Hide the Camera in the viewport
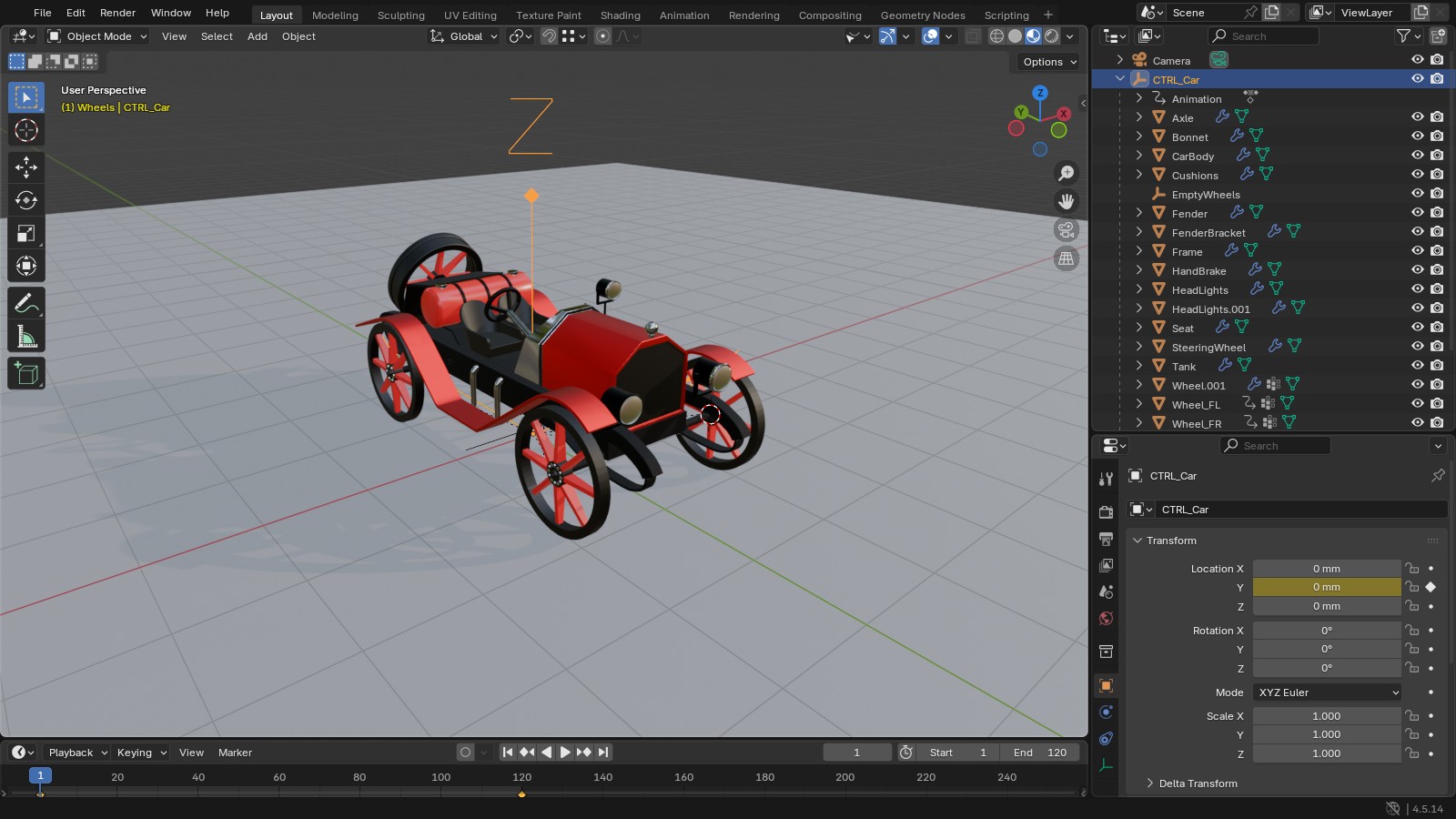This screenshot has width=1456, height=819. pos(1418,60)
